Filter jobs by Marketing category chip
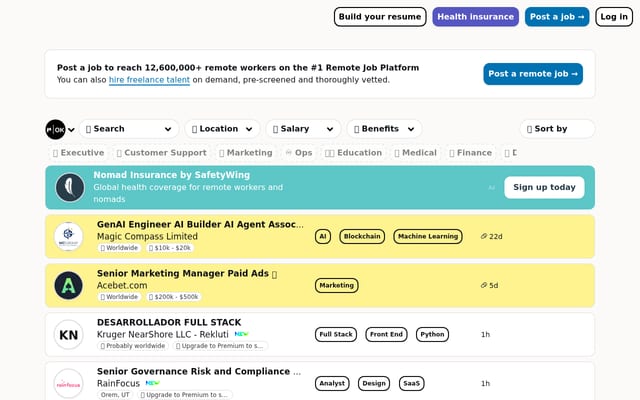 (x=246, y=153)
